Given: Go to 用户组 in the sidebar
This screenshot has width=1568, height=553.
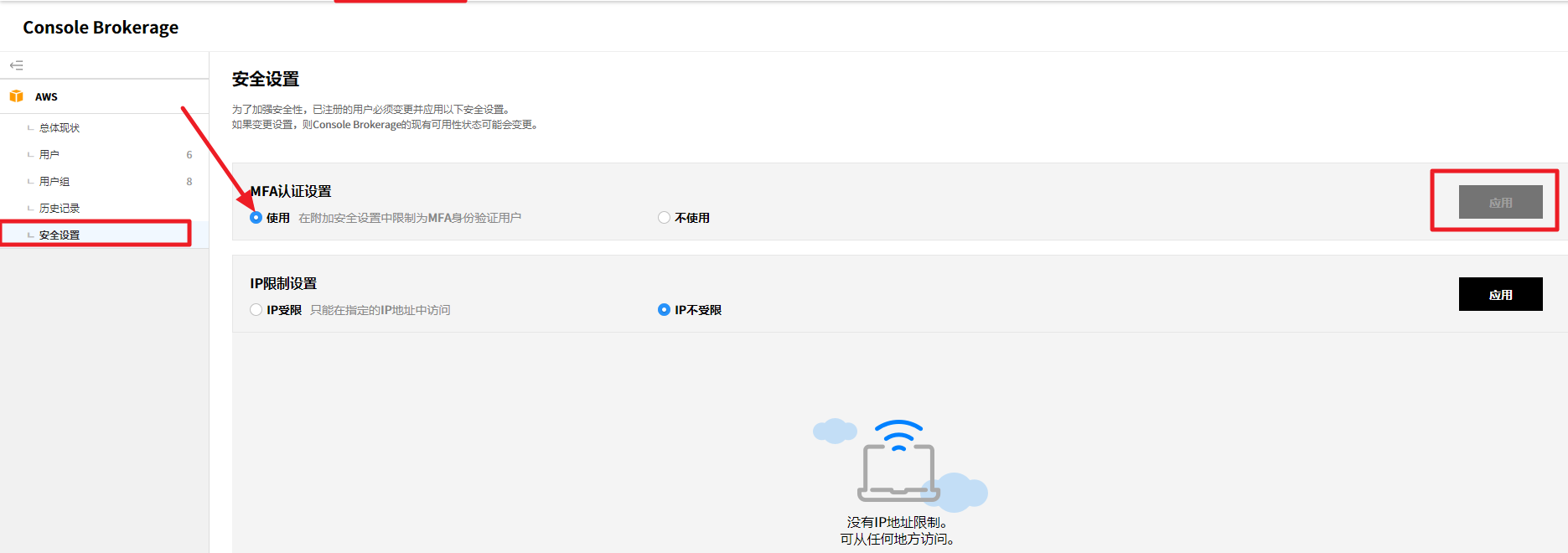Looking at the screenshot, I should tap(54, 182).
